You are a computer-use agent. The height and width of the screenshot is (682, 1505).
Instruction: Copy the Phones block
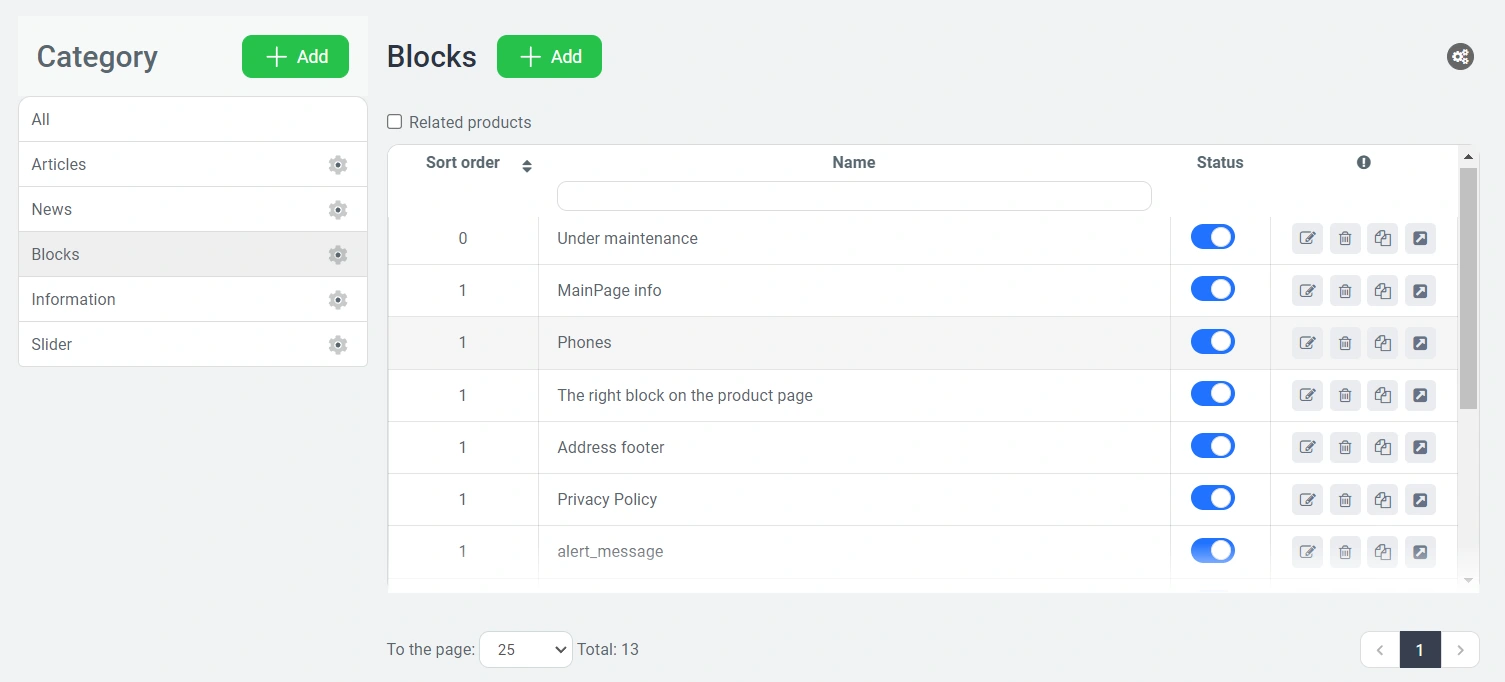pos(1382,343)
